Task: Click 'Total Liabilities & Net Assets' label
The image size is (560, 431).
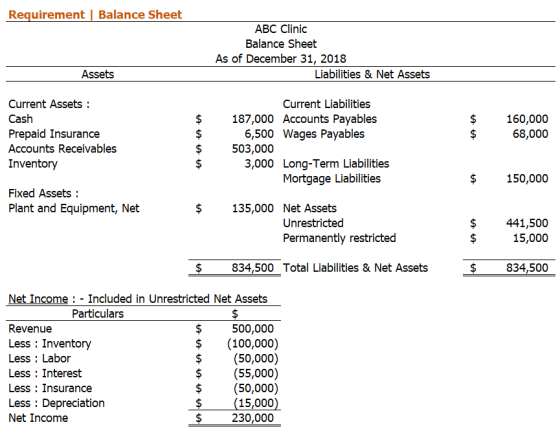Action: pos(355,268)
